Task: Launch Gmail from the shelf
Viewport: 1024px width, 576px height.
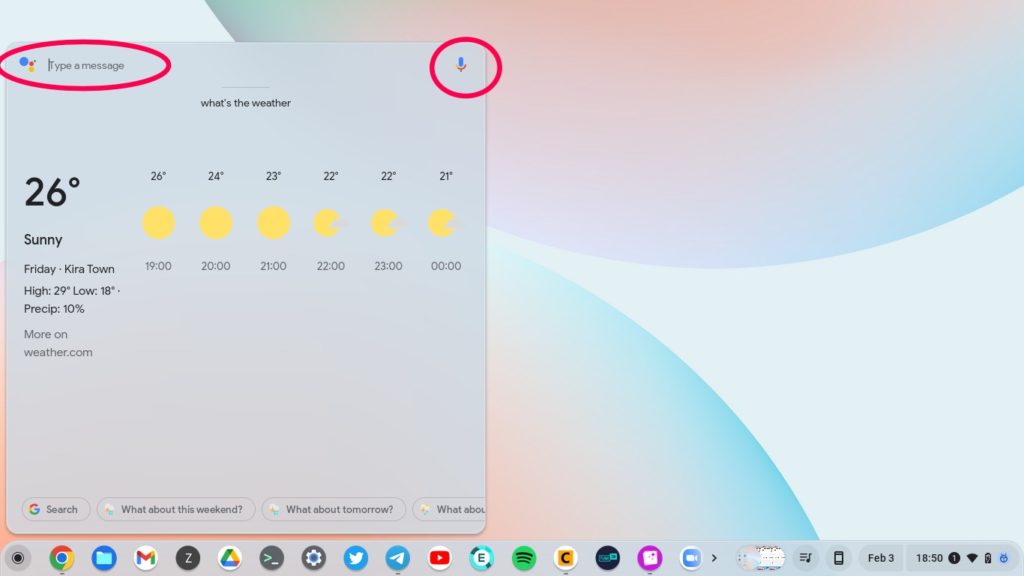Action: [x=146, y=558]
